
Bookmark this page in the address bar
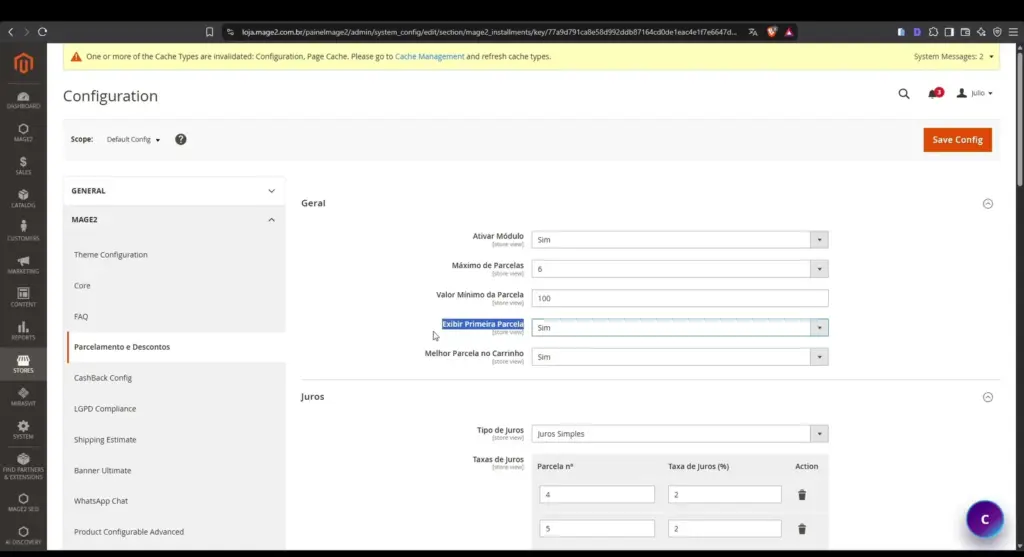pyautogui.click(x=209, y=31)
